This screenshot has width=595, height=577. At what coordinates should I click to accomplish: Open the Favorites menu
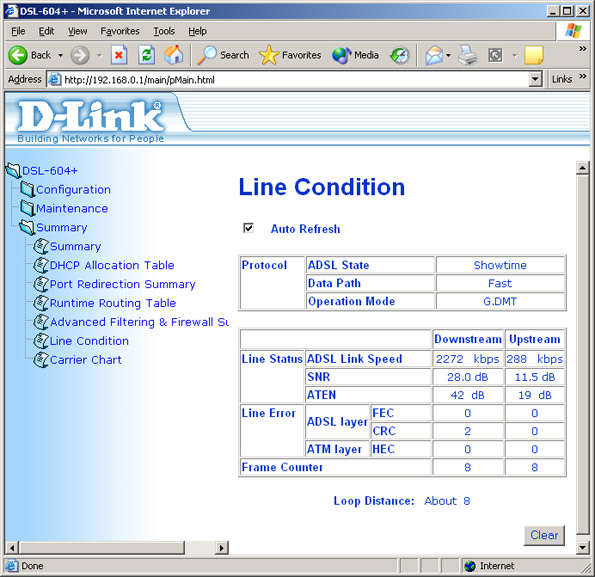[120, 31]
